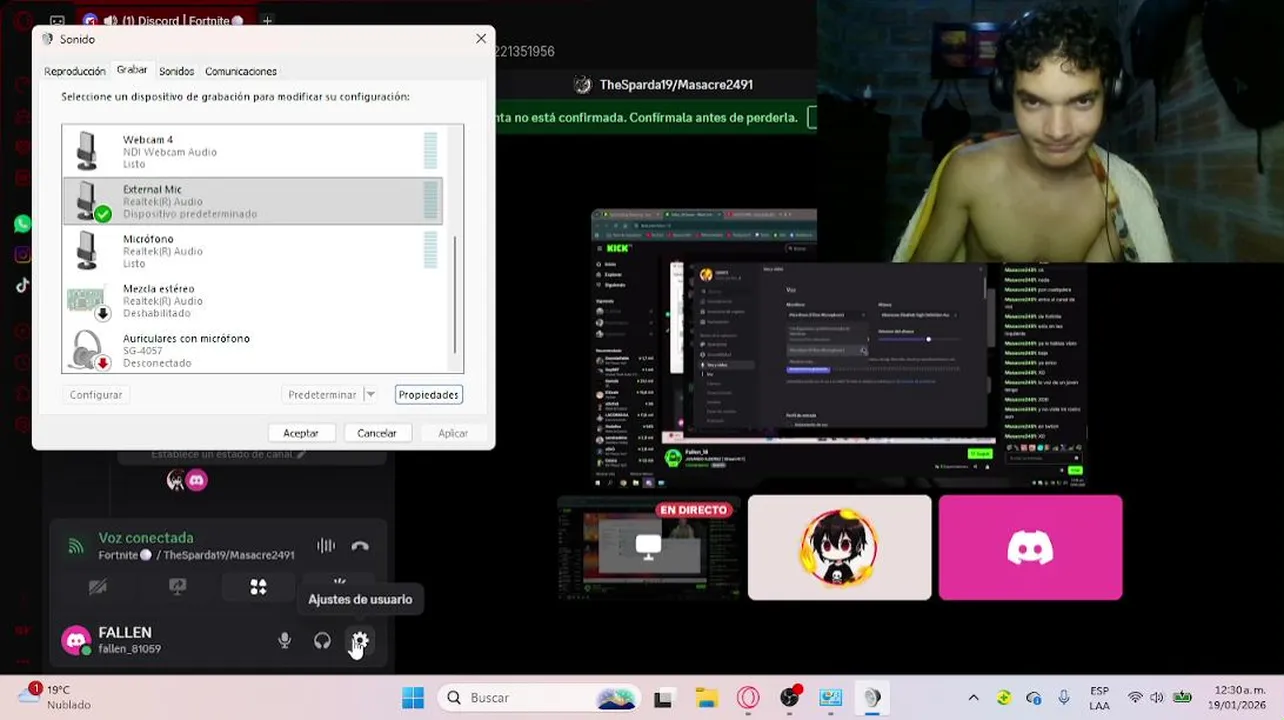Screen dimensions: 1284x720
Task: Click taskbar Buscar search box
Action: click(541, 697)
